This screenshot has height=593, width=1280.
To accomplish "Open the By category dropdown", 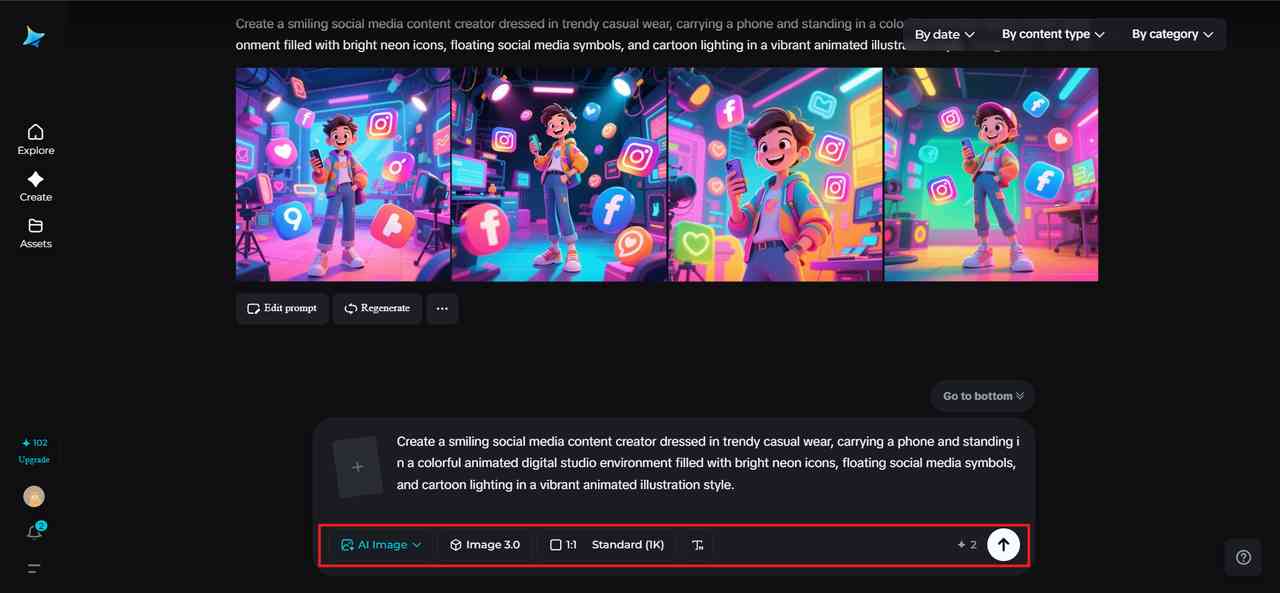I will coord(1172,34).
